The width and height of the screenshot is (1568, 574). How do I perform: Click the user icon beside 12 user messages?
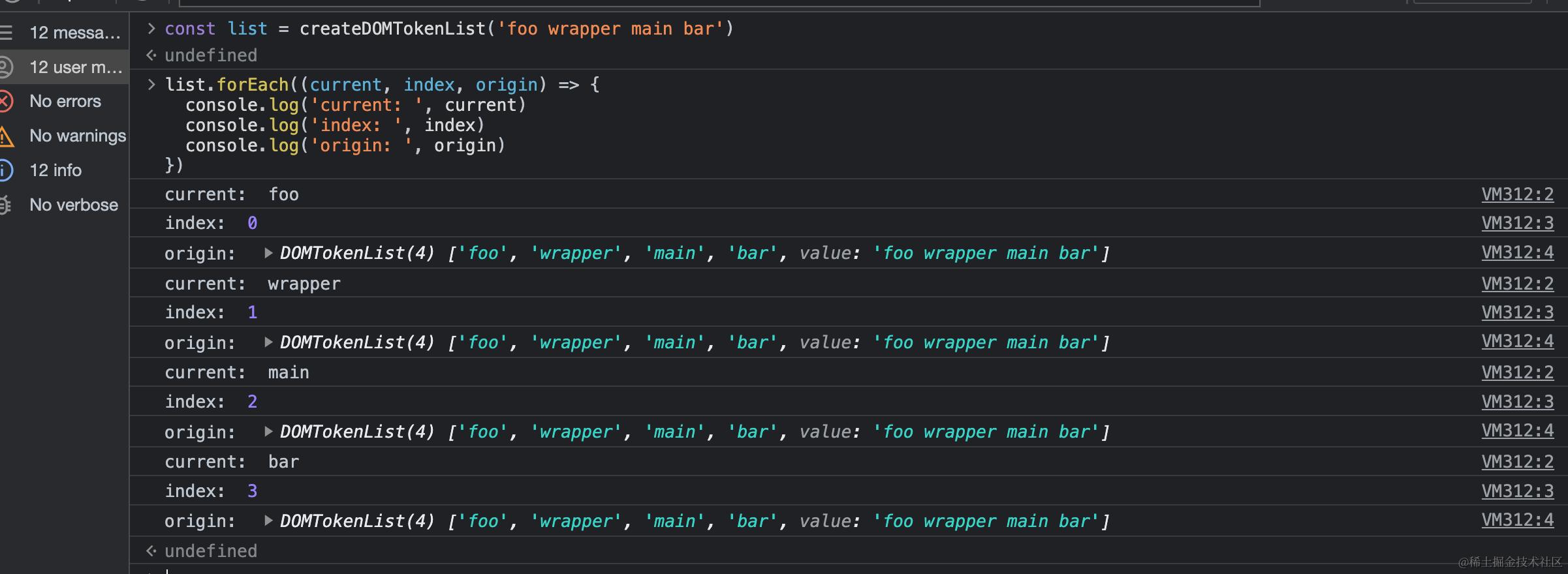pos(5,67)
